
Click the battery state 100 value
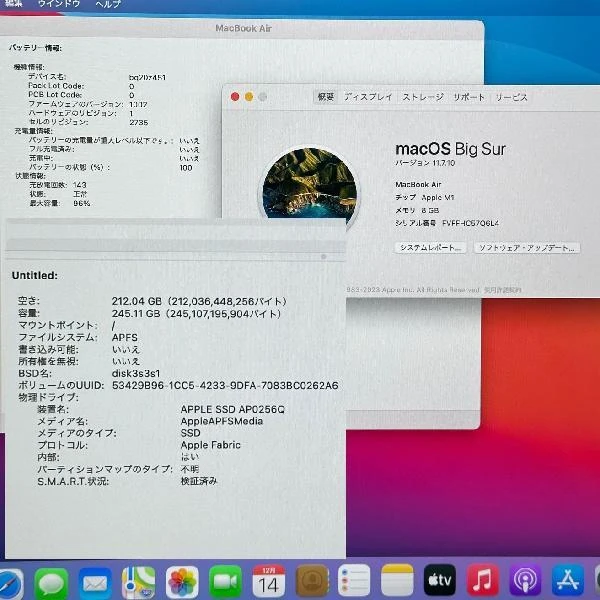[x=186, y=168]
